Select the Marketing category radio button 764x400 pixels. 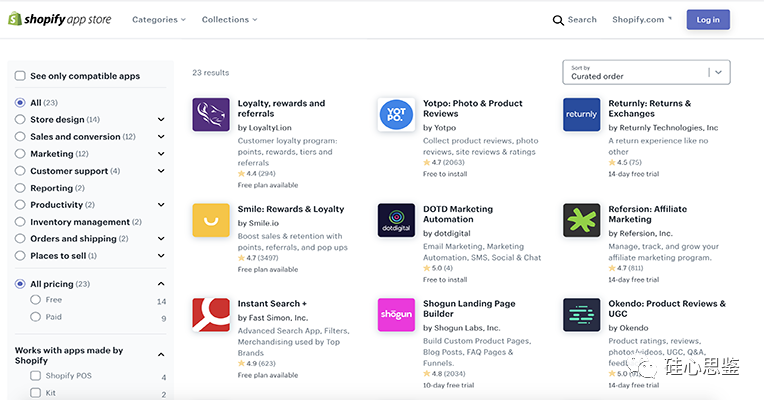click(x=21, y=154)
